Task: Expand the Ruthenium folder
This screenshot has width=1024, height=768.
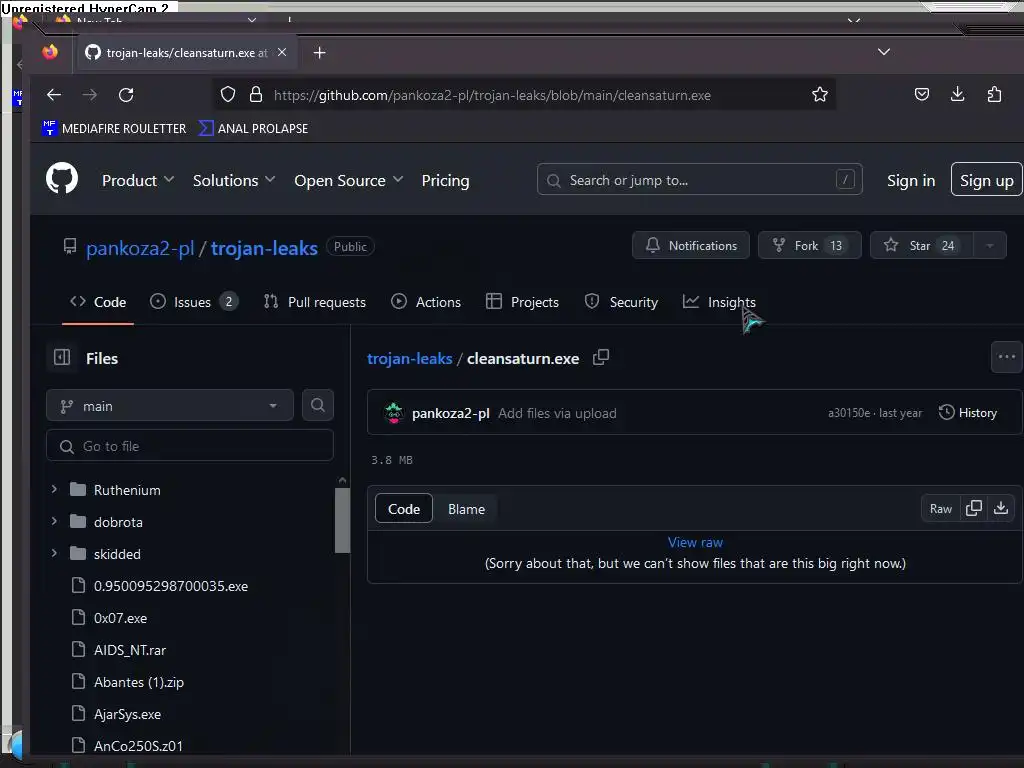Action: (x=54, y=489)
